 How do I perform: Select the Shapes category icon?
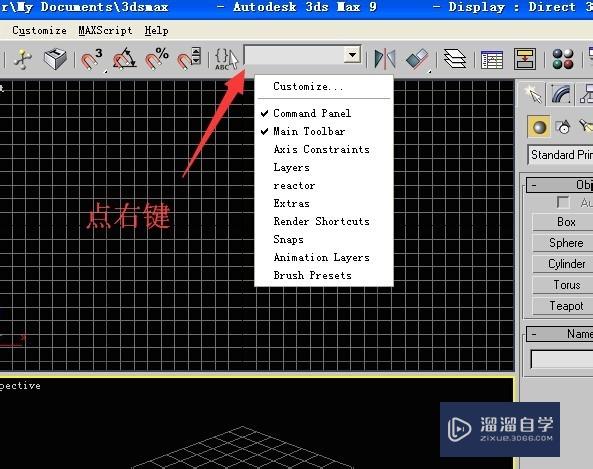tap(563, 127)
